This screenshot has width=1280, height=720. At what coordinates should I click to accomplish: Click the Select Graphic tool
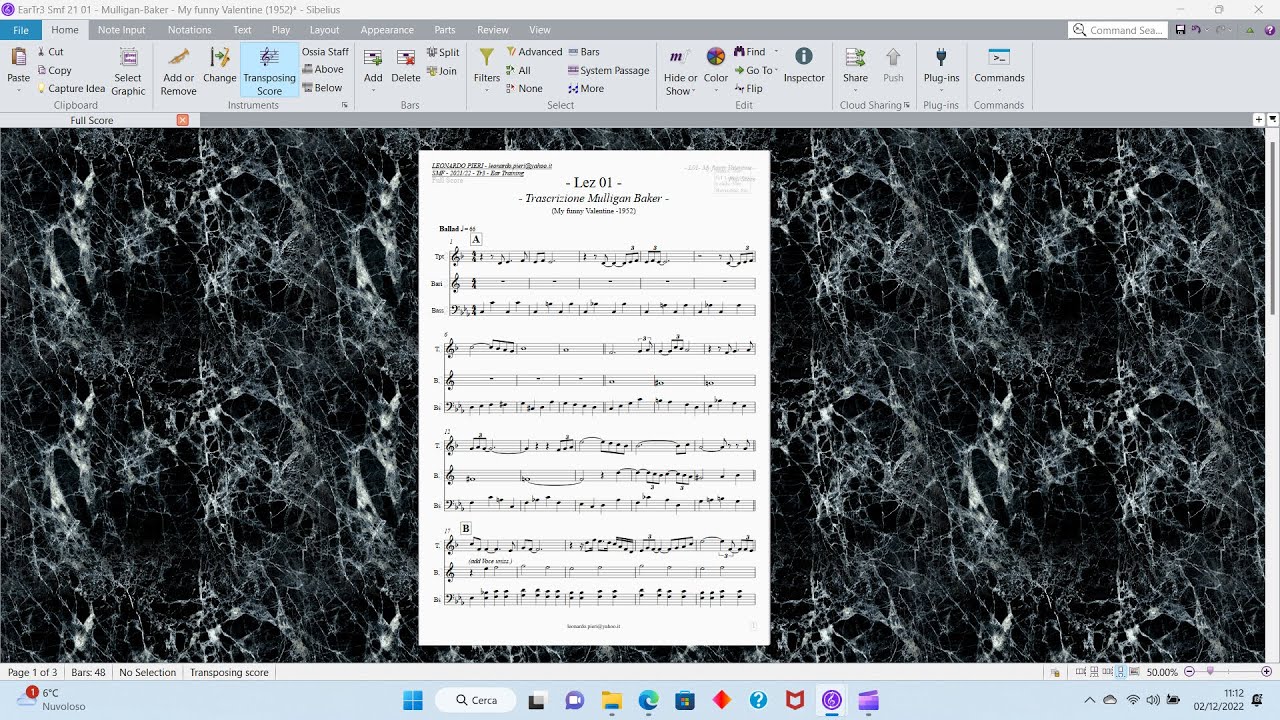pyautogui.click(x=128, y=71)
